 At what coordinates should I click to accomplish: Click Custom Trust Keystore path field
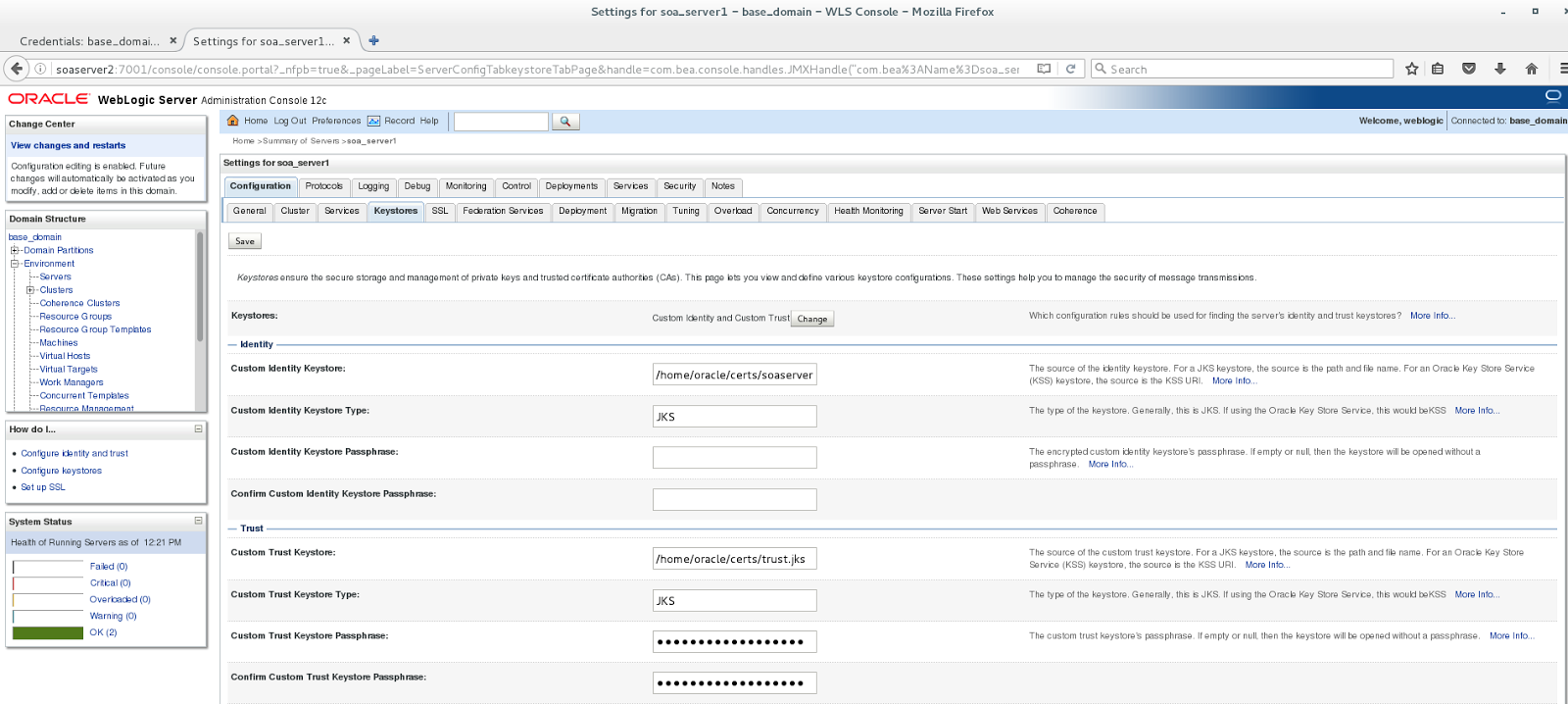click(x=734, y=559)
